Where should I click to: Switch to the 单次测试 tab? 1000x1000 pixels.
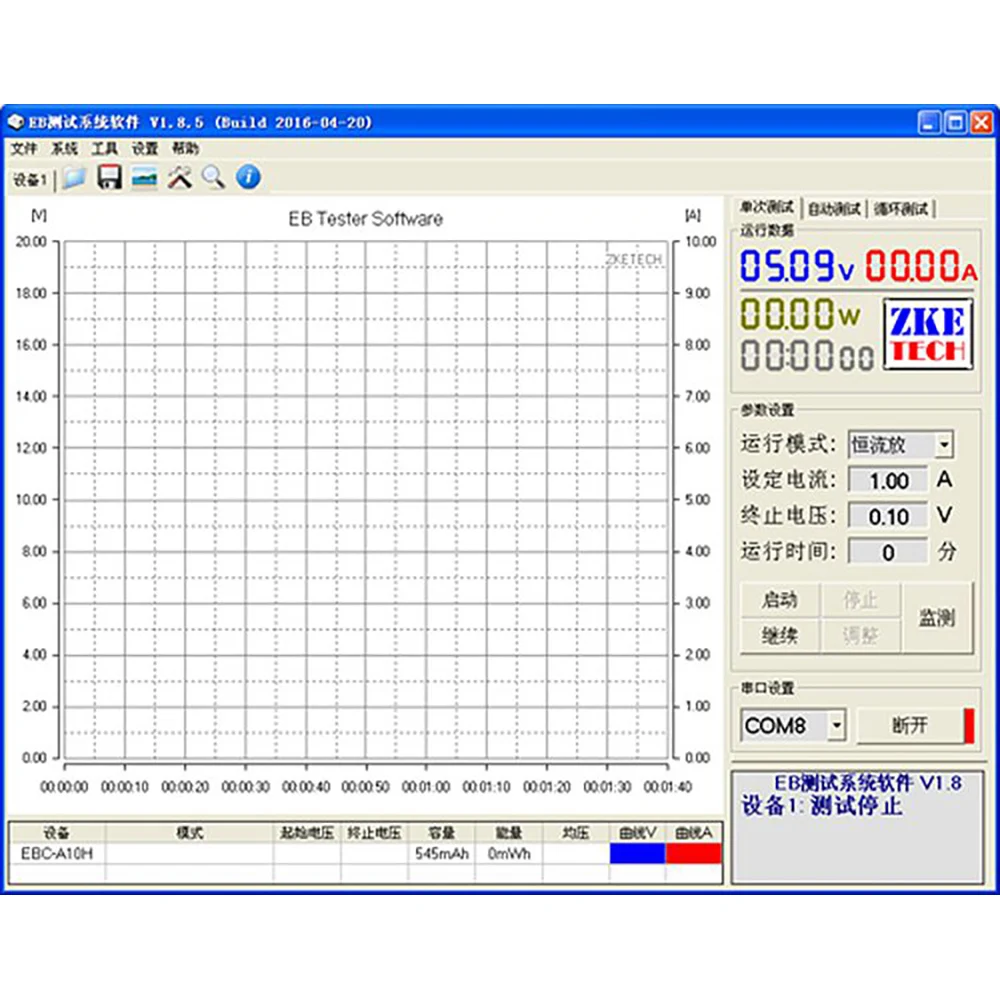(766, 207)
